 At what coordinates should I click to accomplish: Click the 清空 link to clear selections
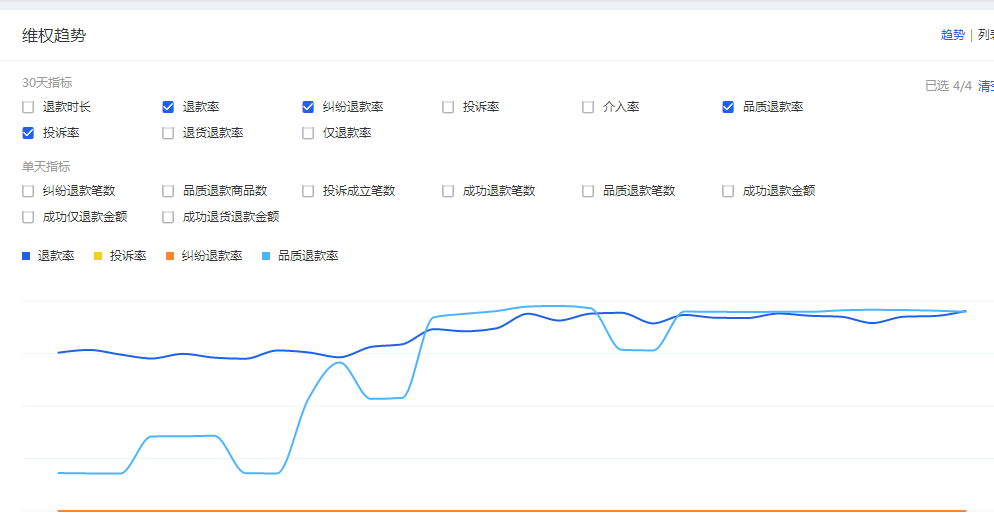[x=985, y=86]
